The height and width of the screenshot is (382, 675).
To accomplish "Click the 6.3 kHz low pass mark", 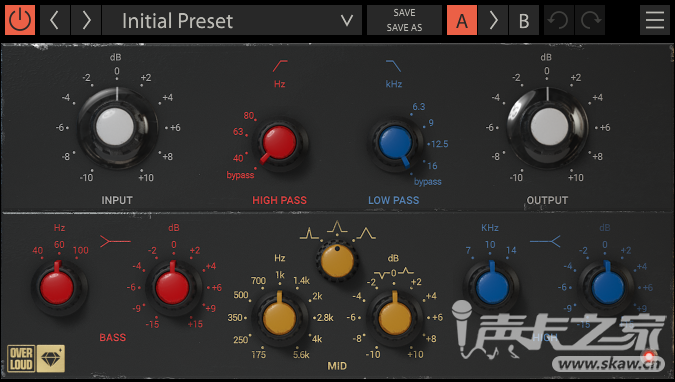I will [x=418, y=106].
